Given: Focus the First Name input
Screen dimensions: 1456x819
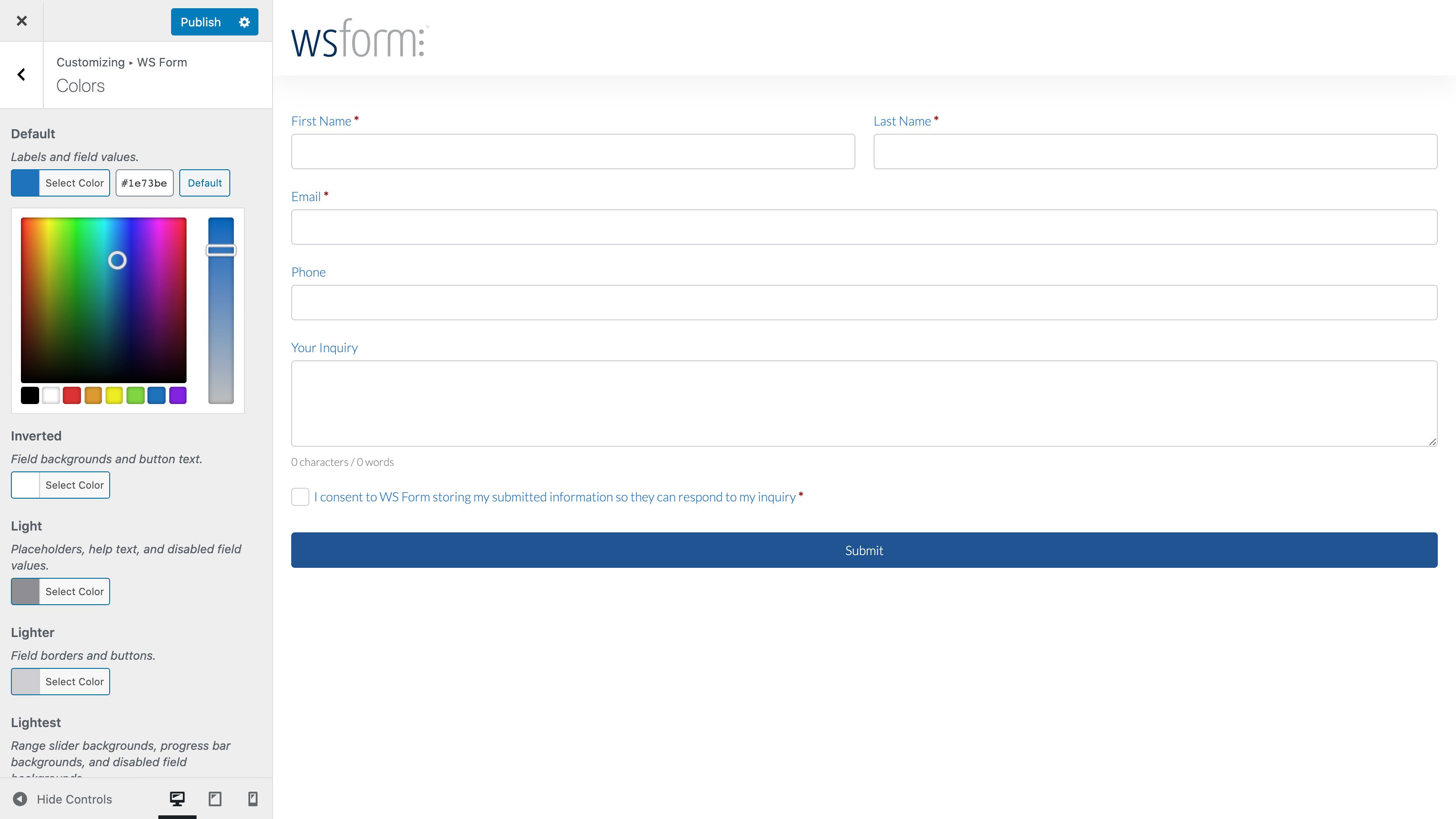Looking at the screenshot, I should (x=573, y=152).
